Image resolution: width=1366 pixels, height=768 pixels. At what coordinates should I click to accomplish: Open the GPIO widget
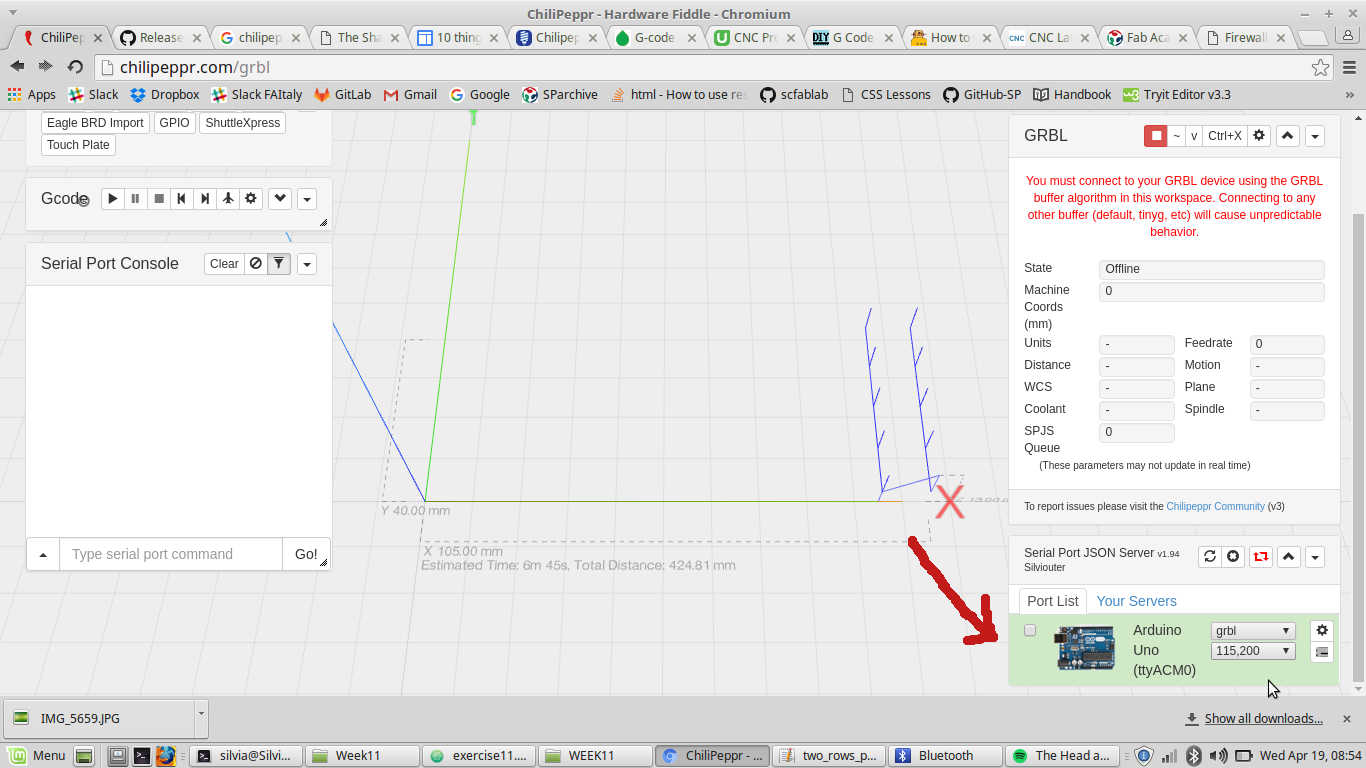coord(174,123)
